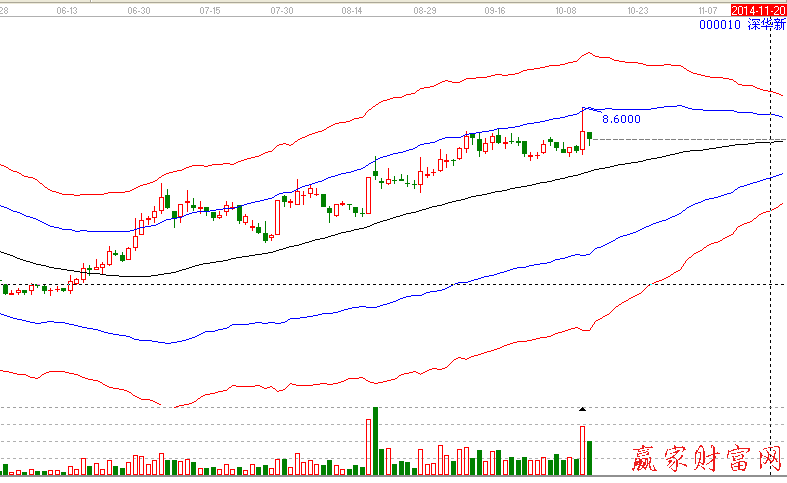Click the 000010 stock code label
Viewport: 787px width, 483px height.
(719, 25)
